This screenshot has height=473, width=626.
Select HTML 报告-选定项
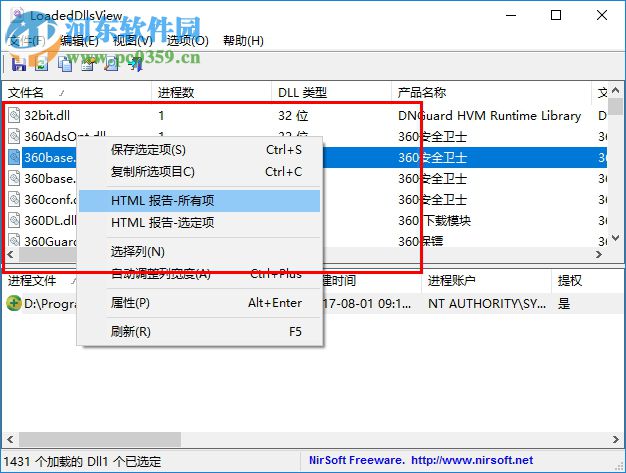click(200, 222)
